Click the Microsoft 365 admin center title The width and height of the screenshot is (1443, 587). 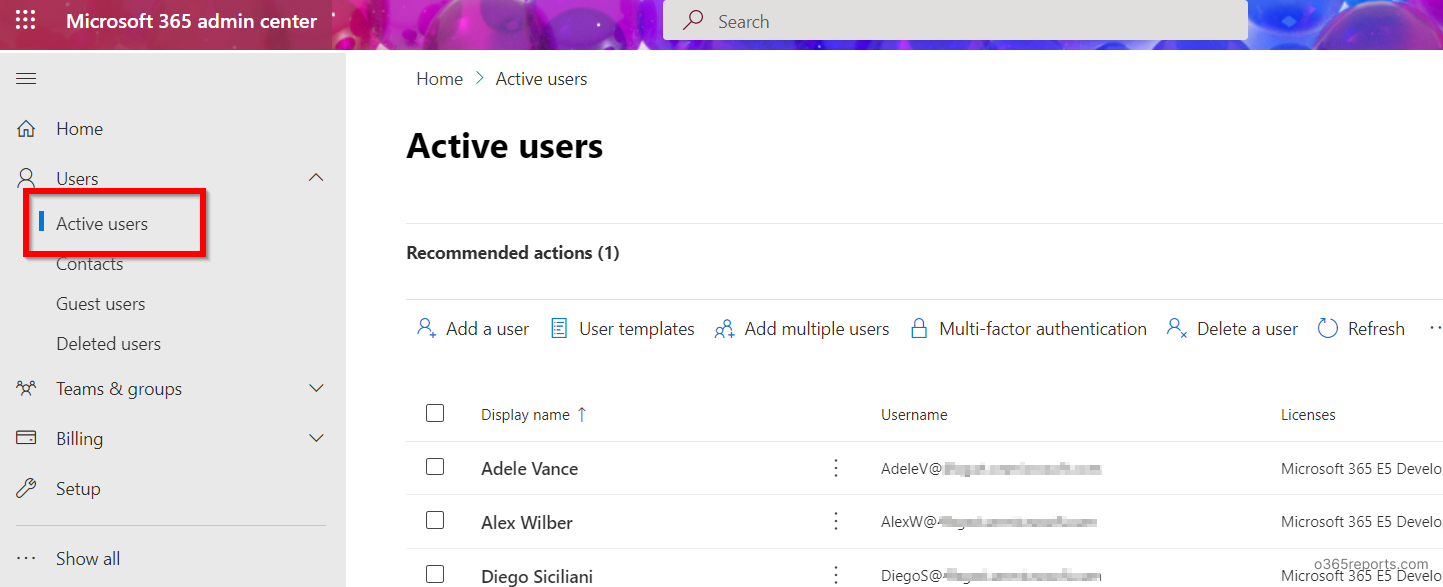click(191, 21)
